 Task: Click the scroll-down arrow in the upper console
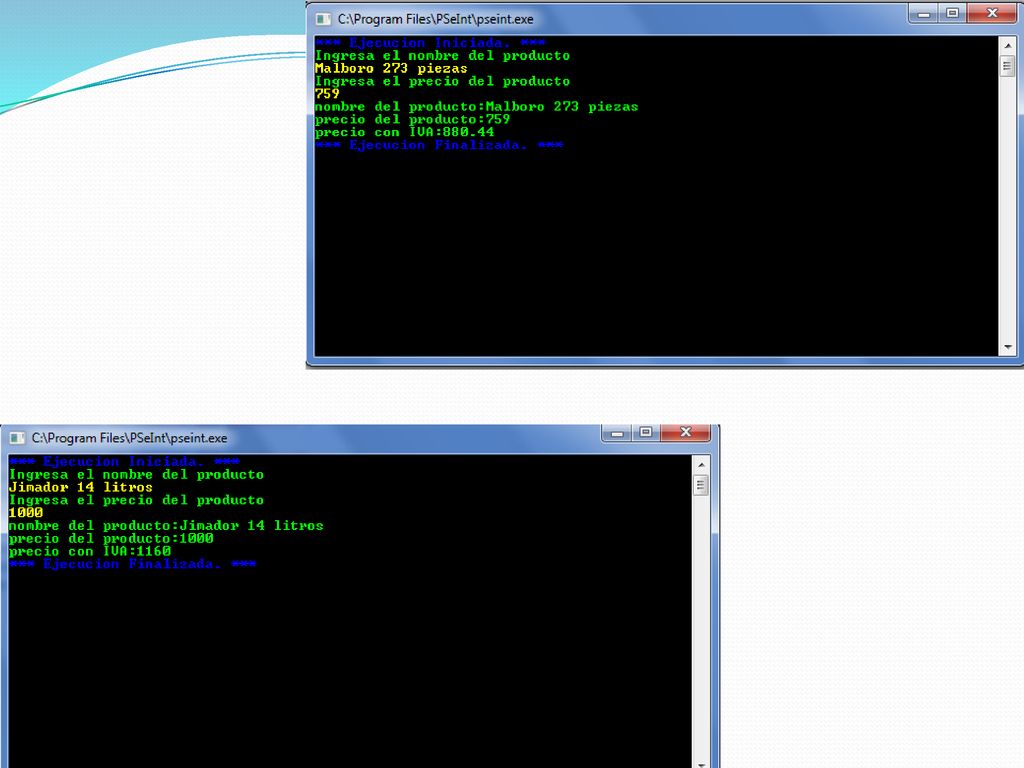[x=1007, y=347]
